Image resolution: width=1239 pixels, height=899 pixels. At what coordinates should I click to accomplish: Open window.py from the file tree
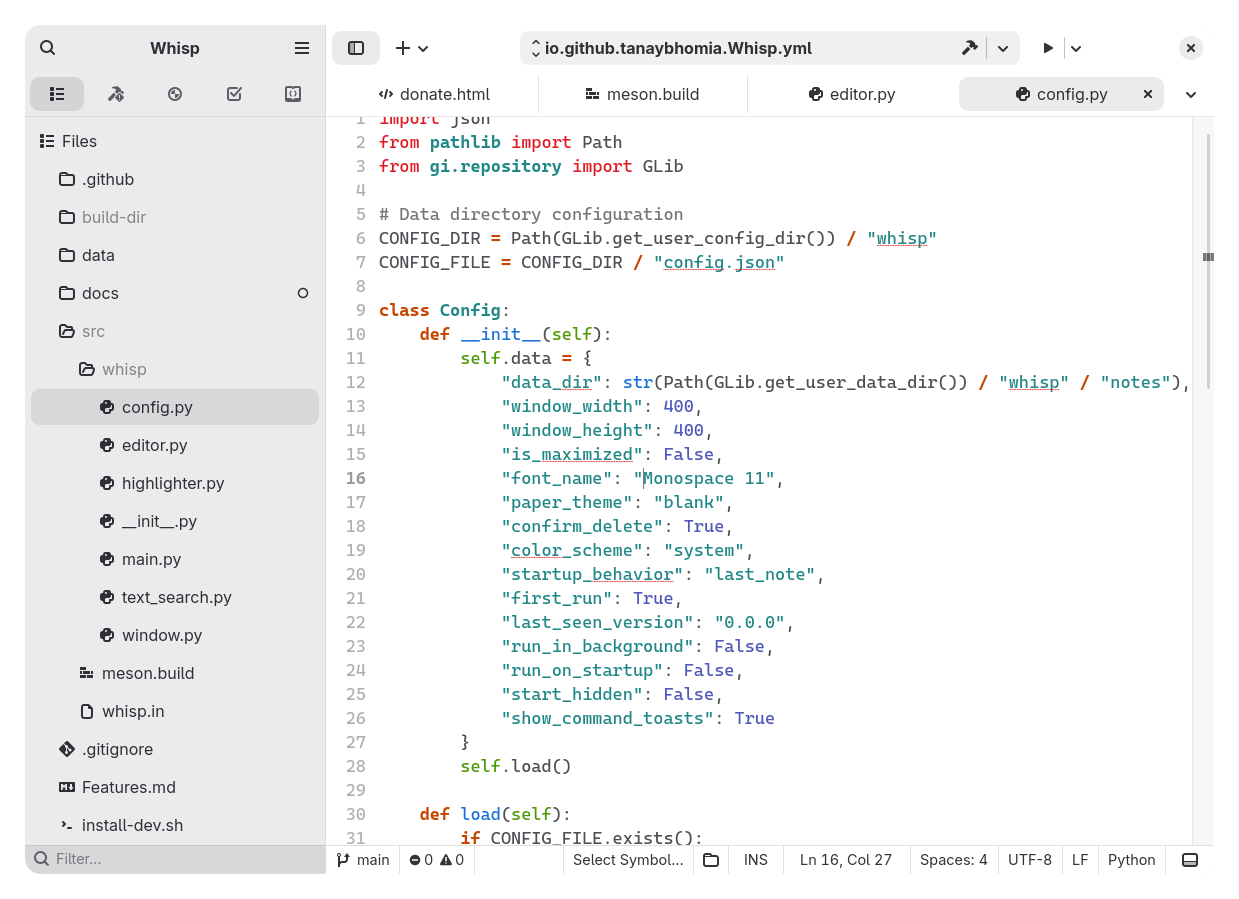tap(175, 635)
